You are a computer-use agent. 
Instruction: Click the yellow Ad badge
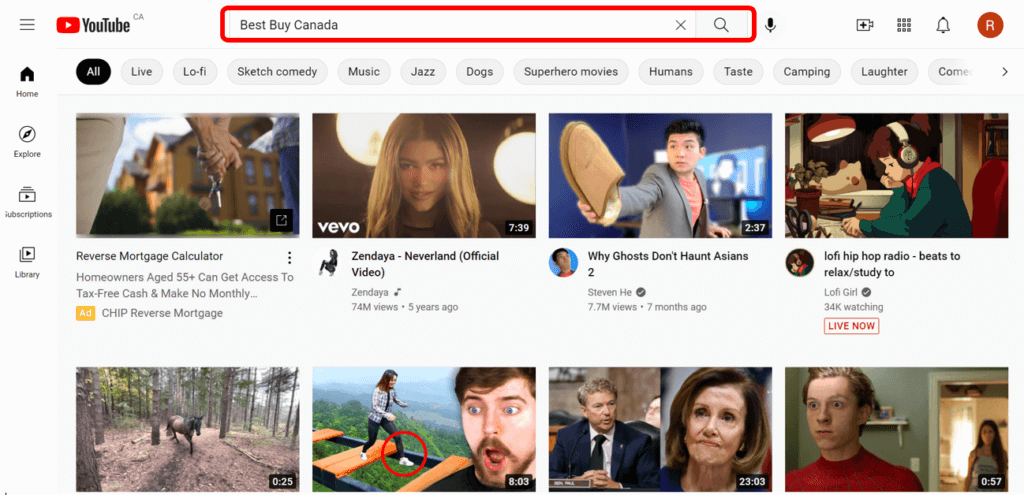point(86,313)
